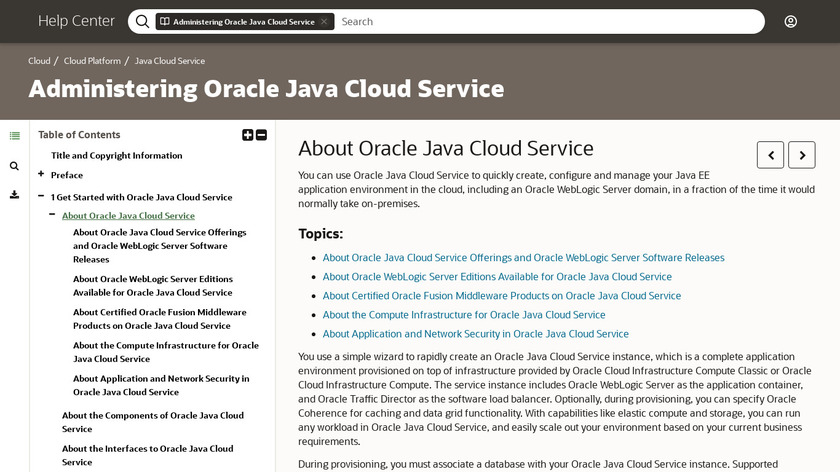This screenshot has width=840, height=472.
Task: Open About Certified Oracle Fusion Middleware link
Action: point(501,296)
